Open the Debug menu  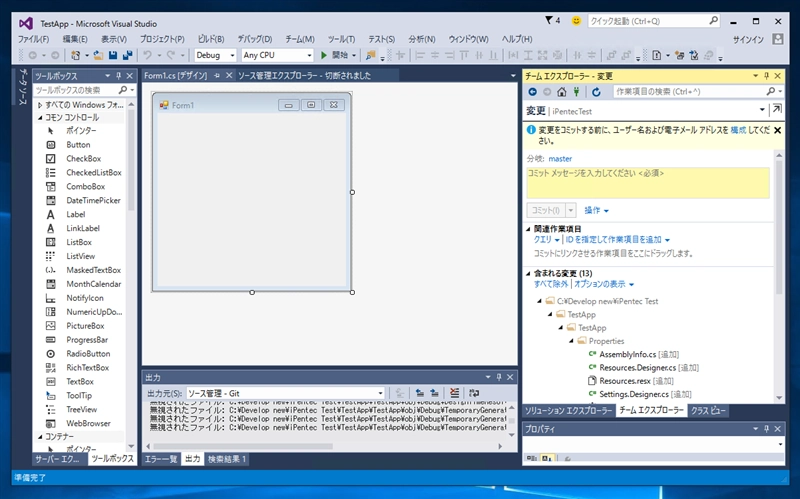point(255,39)
